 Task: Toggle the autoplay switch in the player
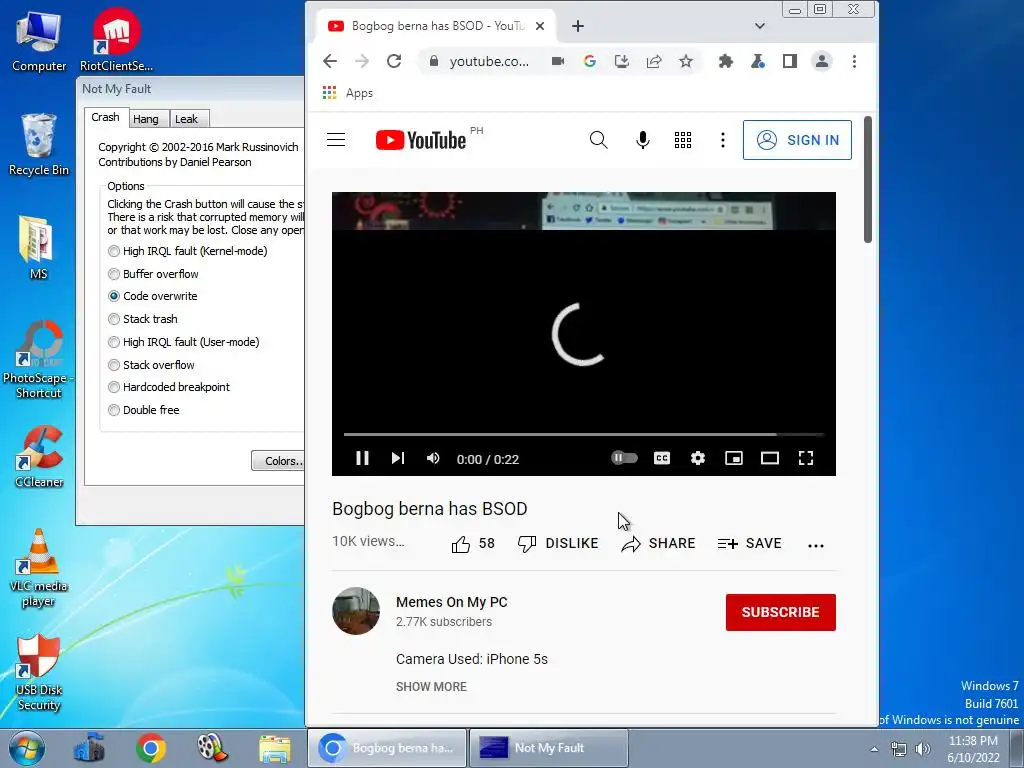[x=624, y=458]
